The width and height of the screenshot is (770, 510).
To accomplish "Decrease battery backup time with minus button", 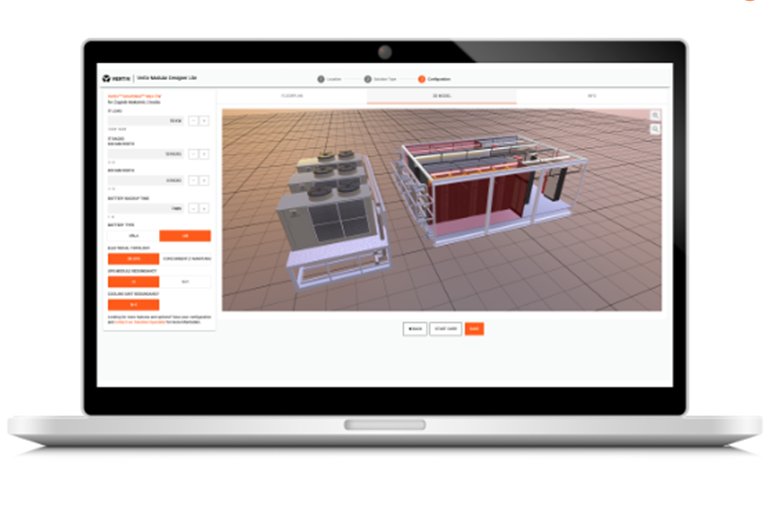I will pyautogui.click(x=193, y=208).
